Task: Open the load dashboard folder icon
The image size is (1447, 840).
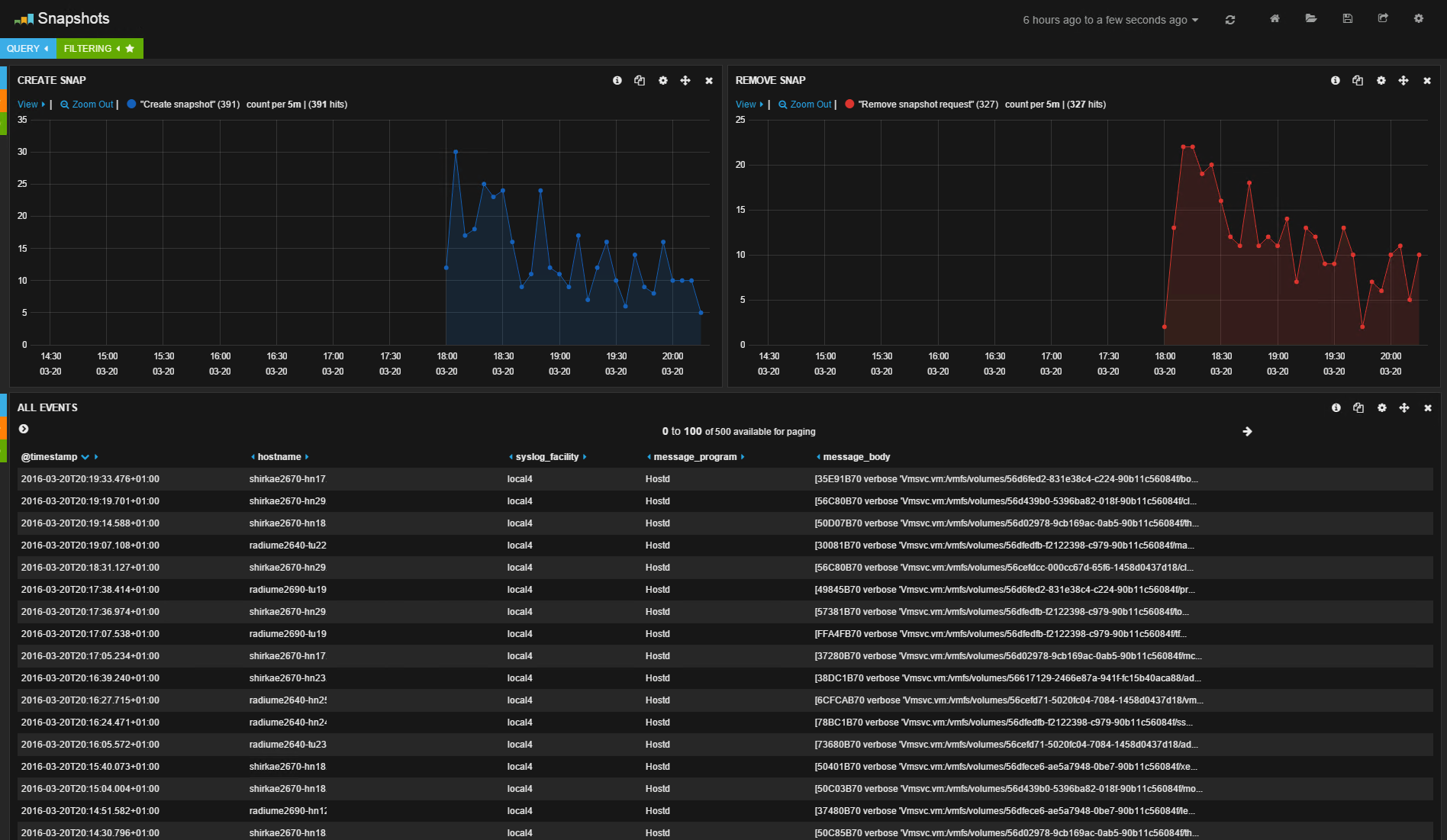Action: (1311, 19)
